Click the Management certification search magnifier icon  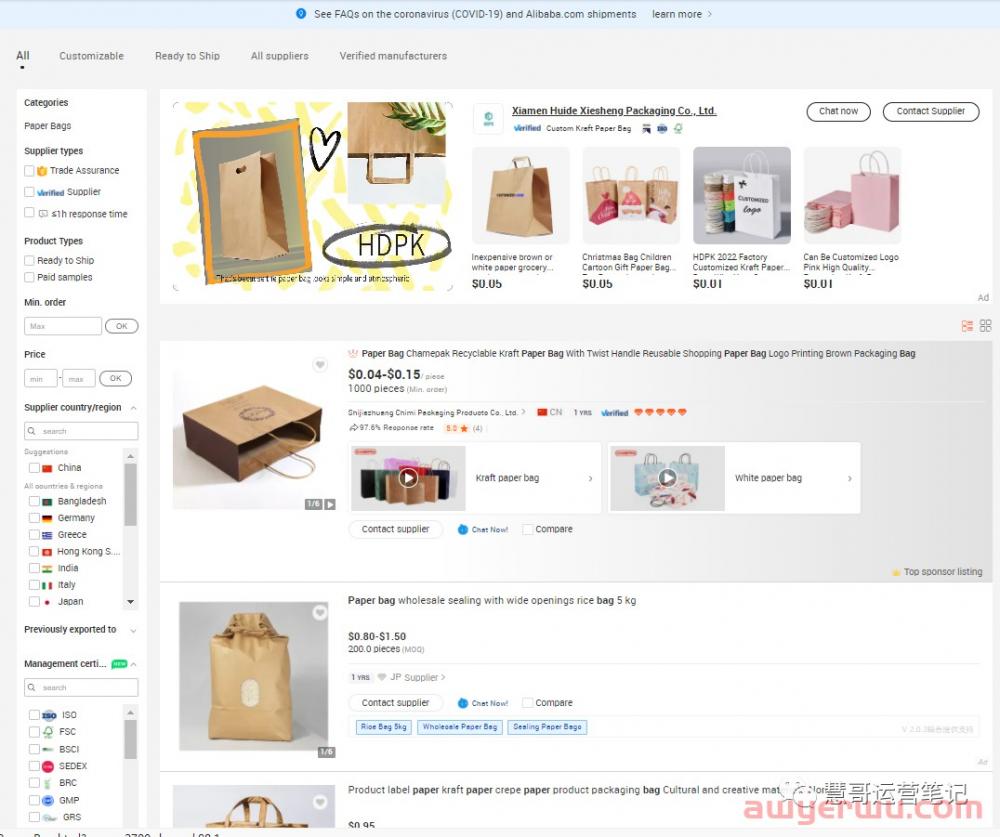point(31,688)
